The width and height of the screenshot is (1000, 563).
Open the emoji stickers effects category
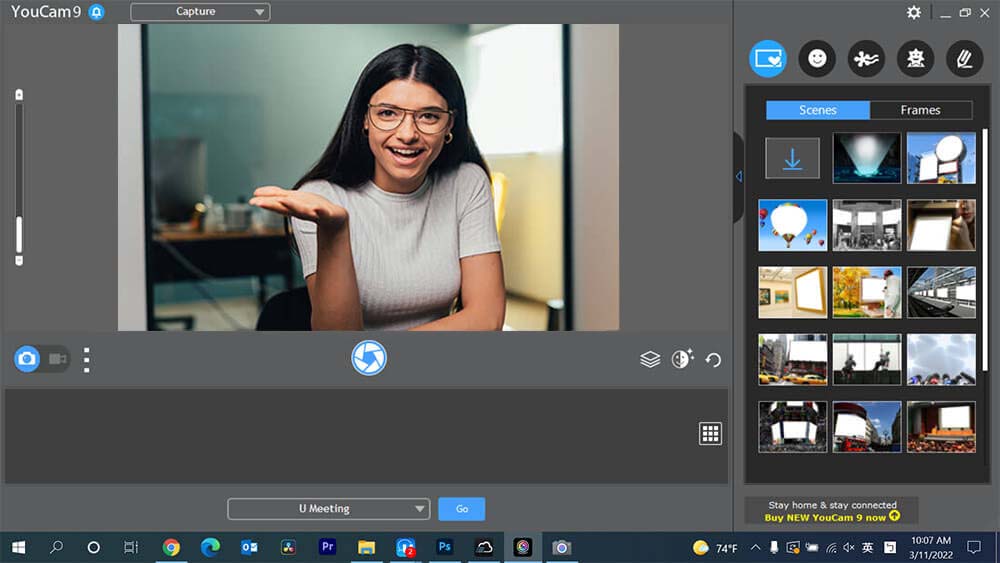pyautogui.click(x=817, y=59)
